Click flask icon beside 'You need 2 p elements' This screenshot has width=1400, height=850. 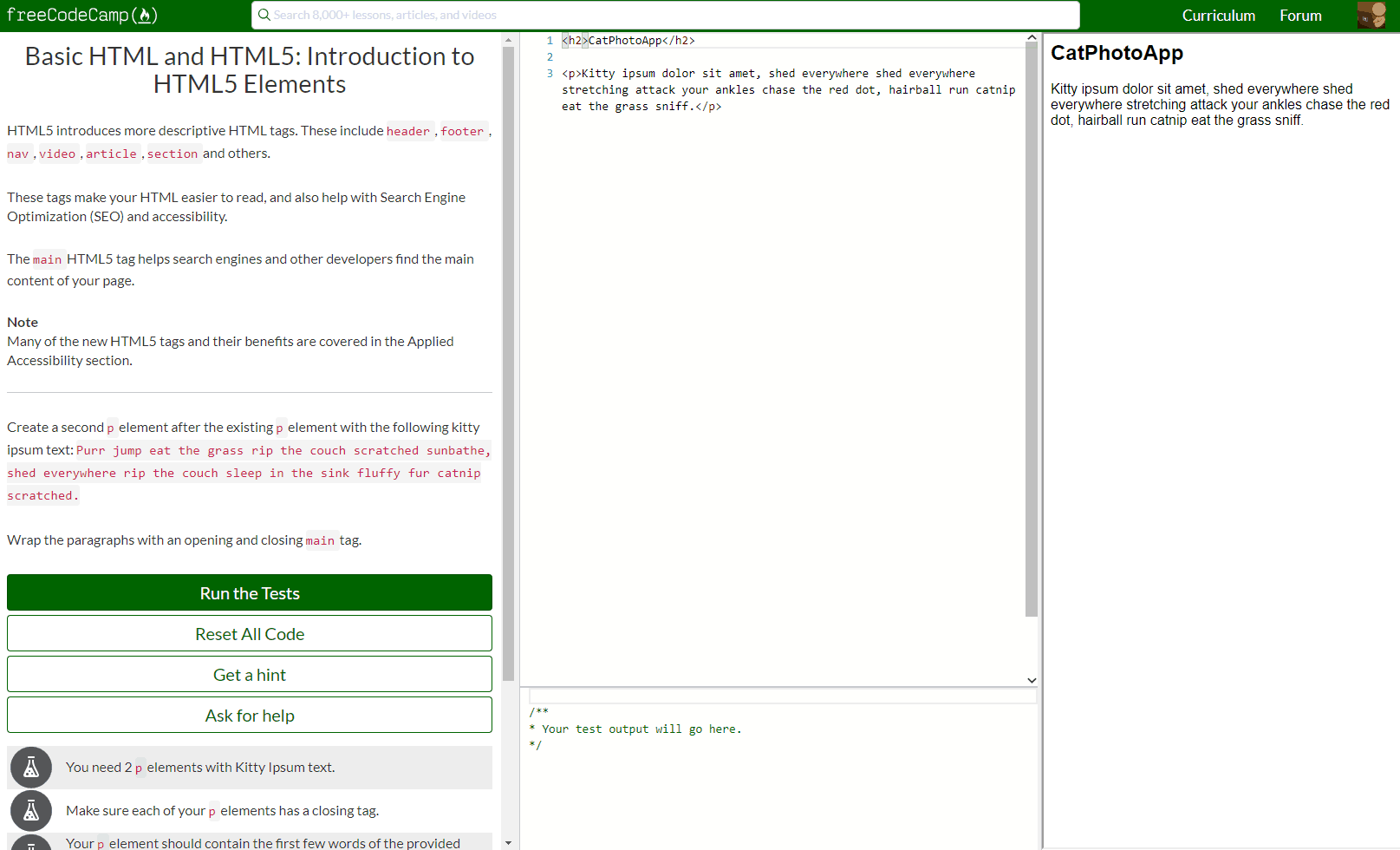point(31,768)
